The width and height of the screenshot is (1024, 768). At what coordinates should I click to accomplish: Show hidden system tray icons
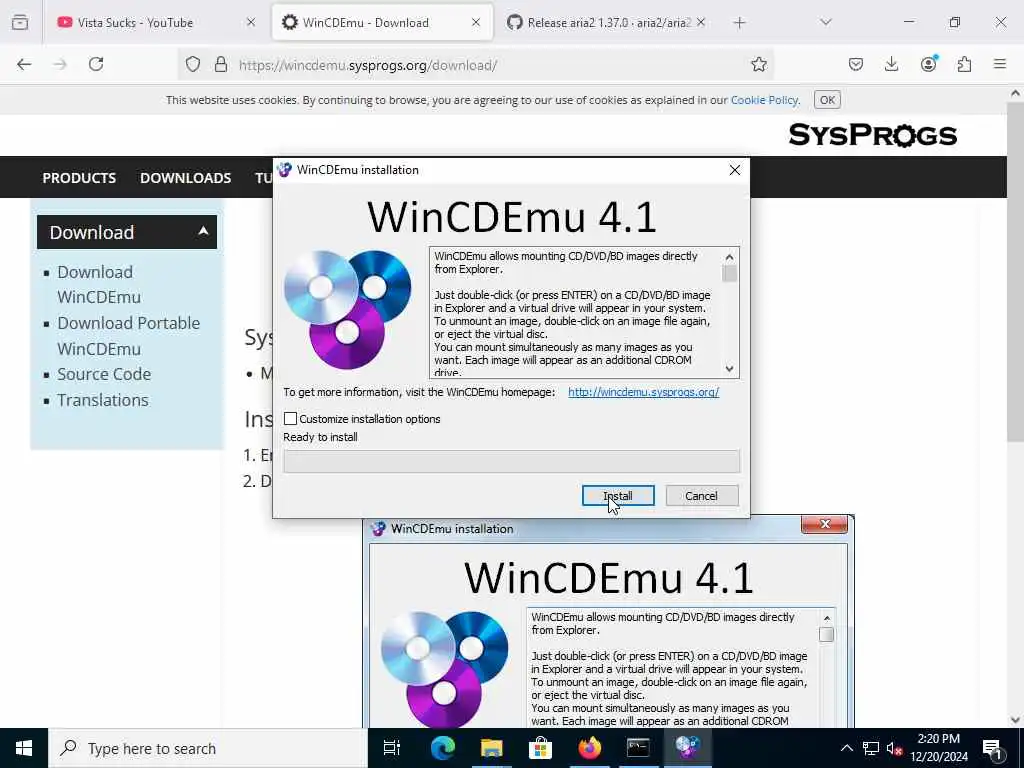pyautogui.click(x=846, y=748)
